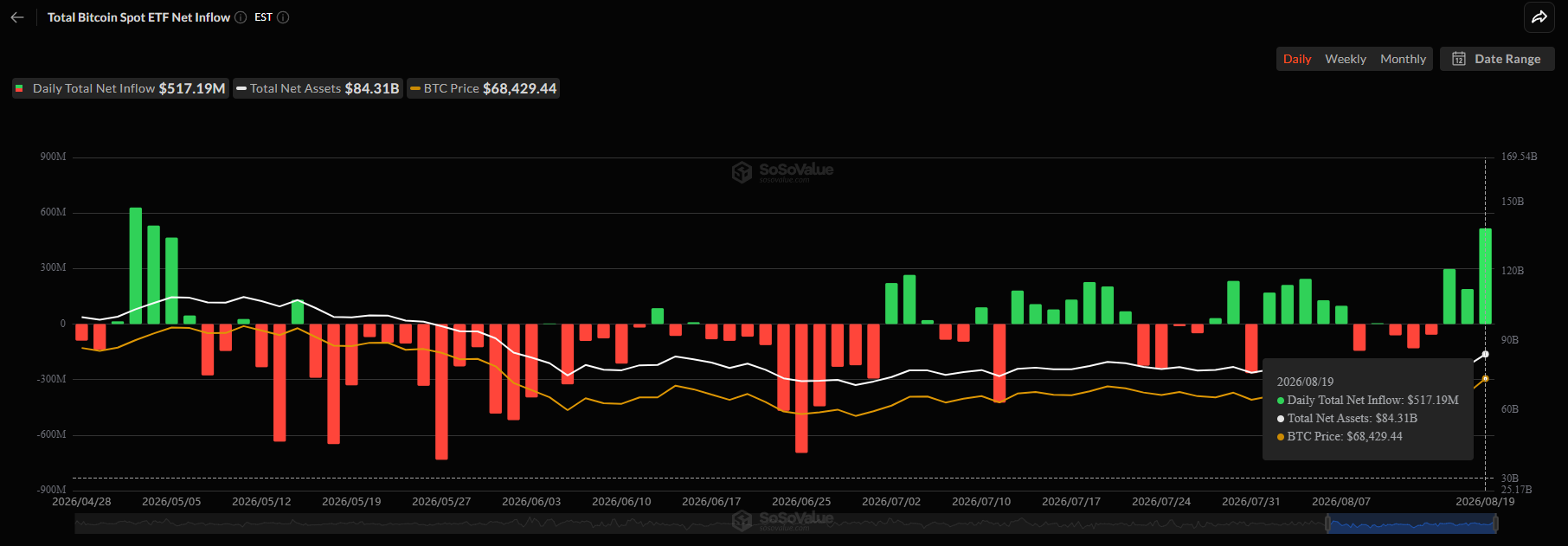Go back using the left arrow
The width and height of the screenshot is (1568, 546).
coord(17,17)
